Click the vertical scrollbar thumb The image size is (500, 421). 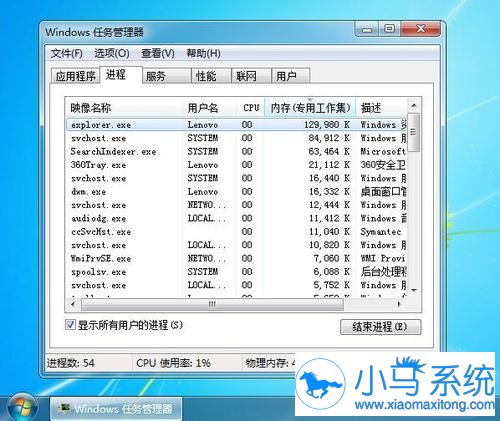pos(414,132)
